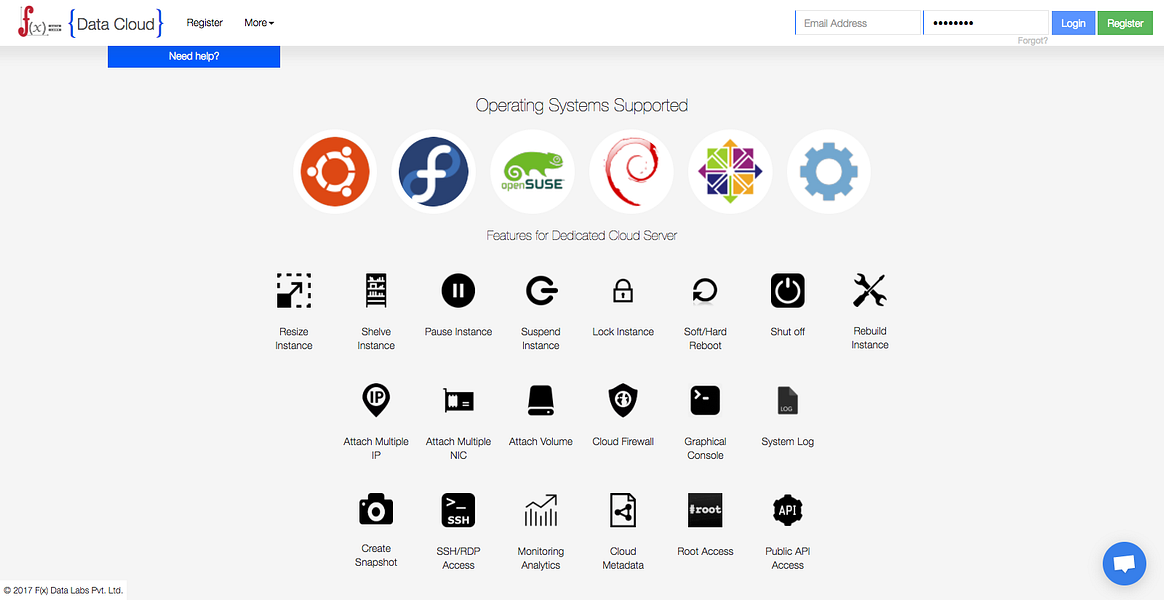The width and height of the screenshot is (1164, 600).
Task: Click the Monitoring Analytics chart icon
Action: (540, 511)
